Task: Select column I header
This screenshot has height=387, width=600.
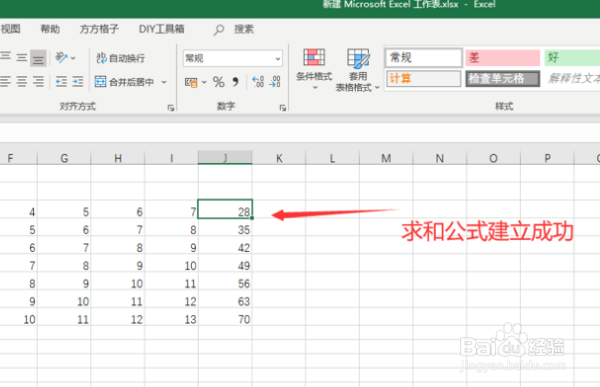Action: (x=171, y=158)
